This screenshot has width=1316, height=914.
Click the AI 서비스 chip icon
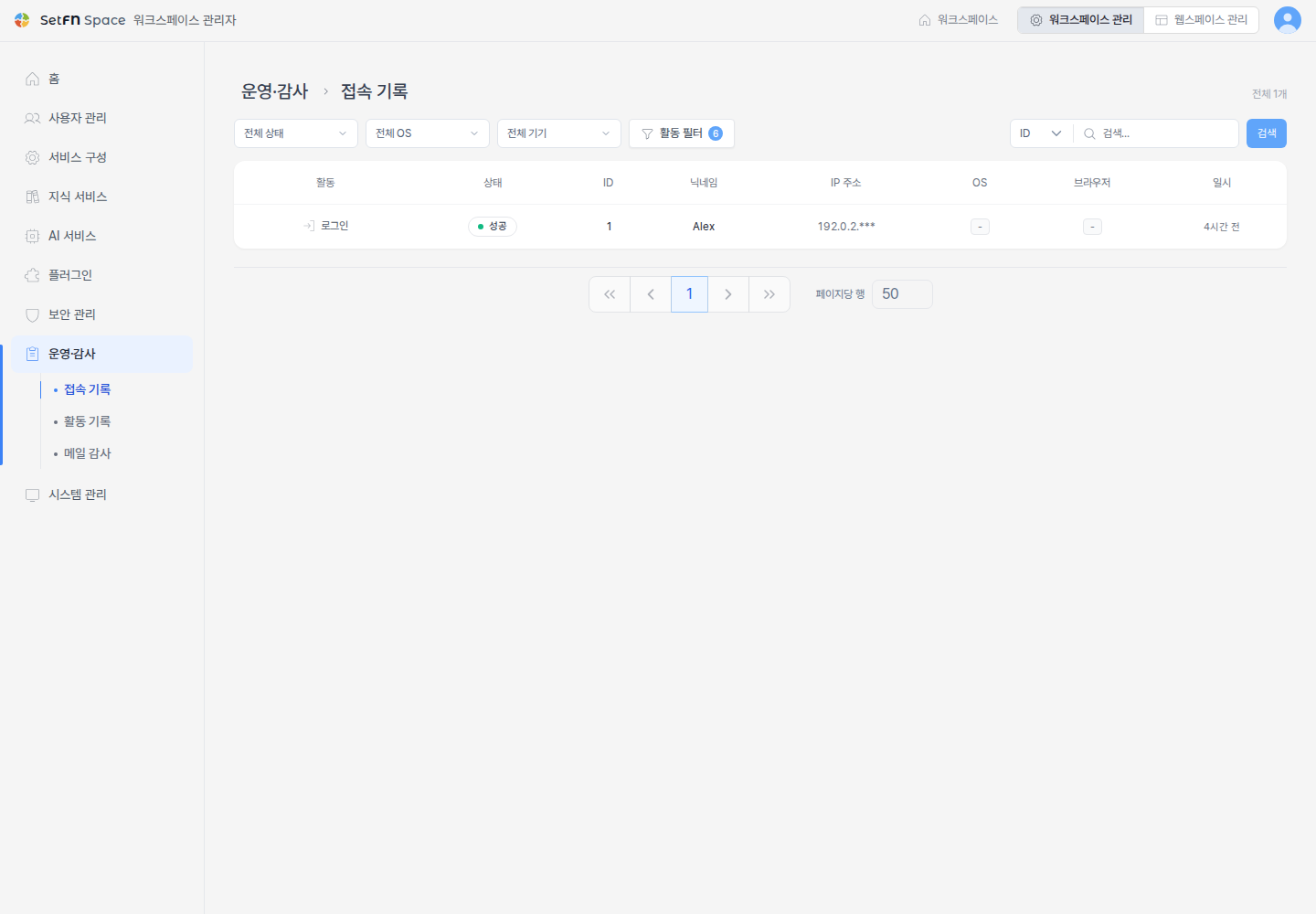(32, 236)
